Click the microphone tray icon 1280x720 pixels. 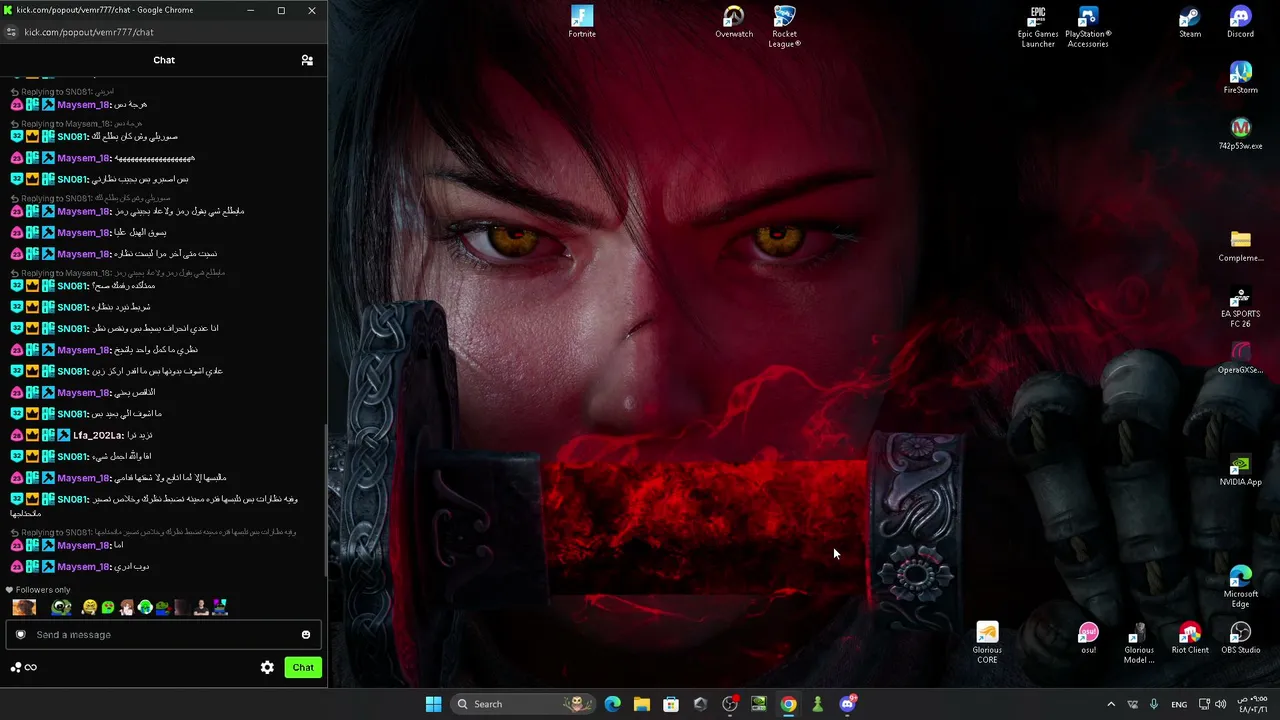(1154, 704)
